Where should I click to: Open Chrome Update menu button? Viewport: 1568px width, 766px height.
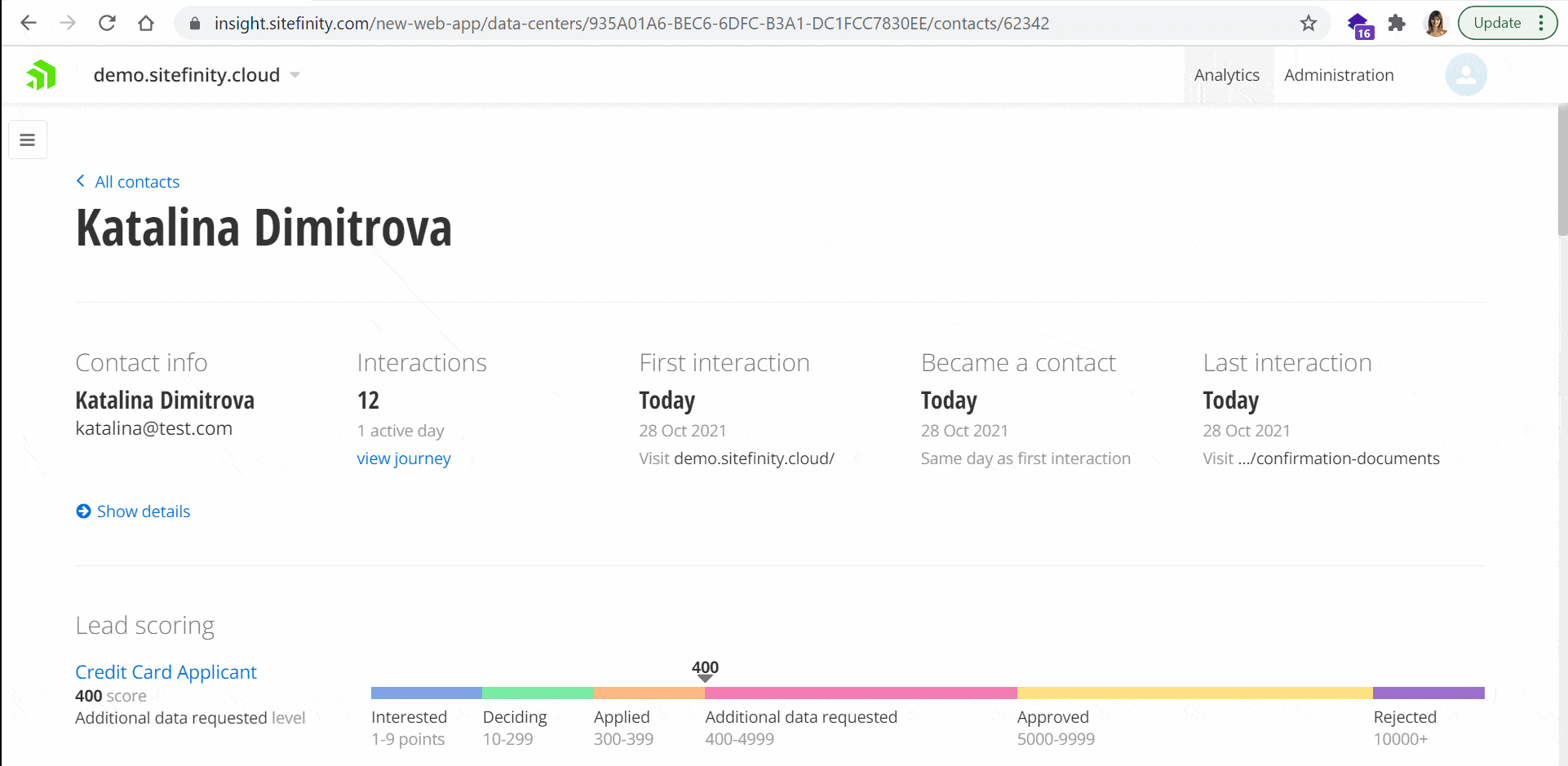(x=1507, y=23)
